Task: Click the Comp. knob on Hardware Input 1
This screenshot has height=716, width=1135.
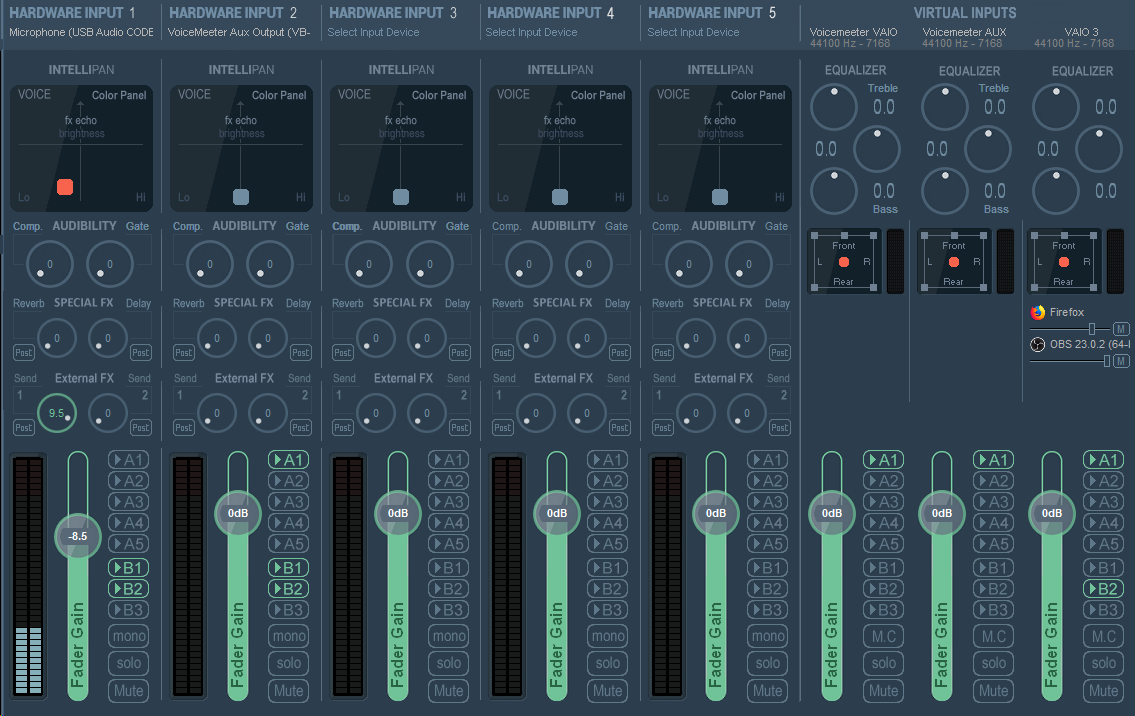Action: click(49, 264)
